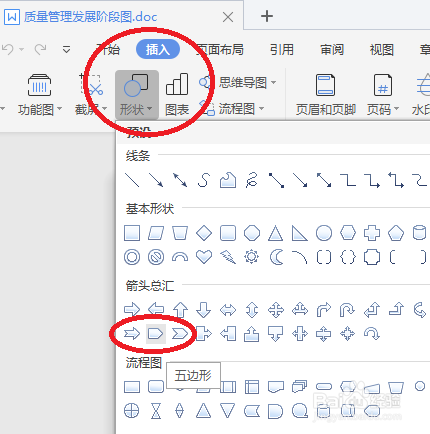
Task: Select the up arrow block shape
Action: pos(180,310)
